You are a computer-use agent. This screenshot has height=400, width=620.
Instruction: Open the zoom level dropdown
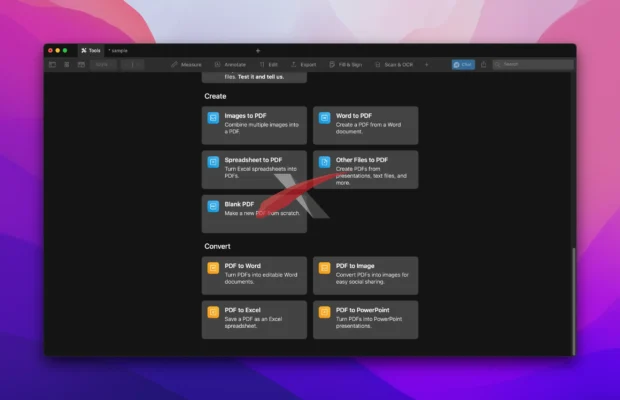click(103, 64)
